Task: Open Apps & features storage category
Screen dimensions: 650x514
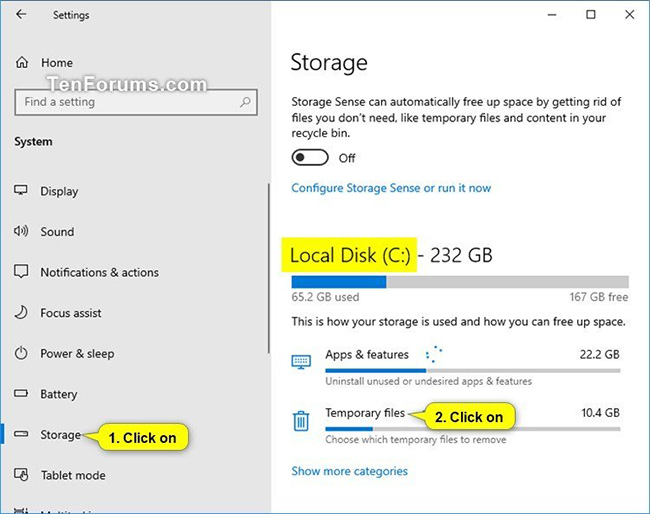Action: 367,355
